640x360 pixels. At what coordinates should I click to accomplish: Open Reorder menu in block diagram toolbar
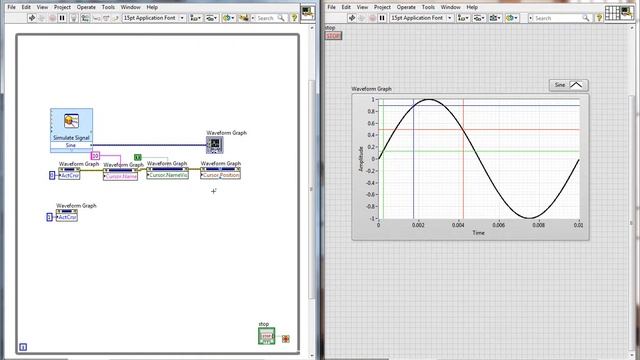coord(228,18)
